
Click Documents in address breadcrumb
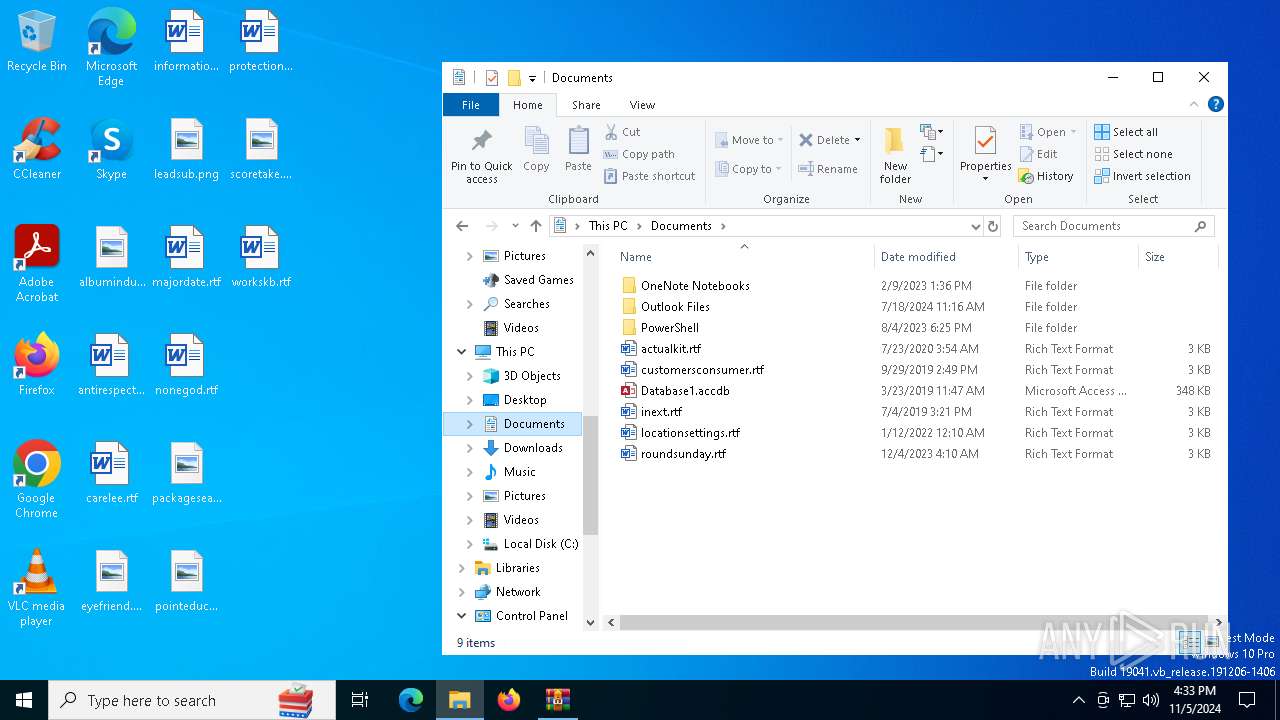click(x=681, y=226)
